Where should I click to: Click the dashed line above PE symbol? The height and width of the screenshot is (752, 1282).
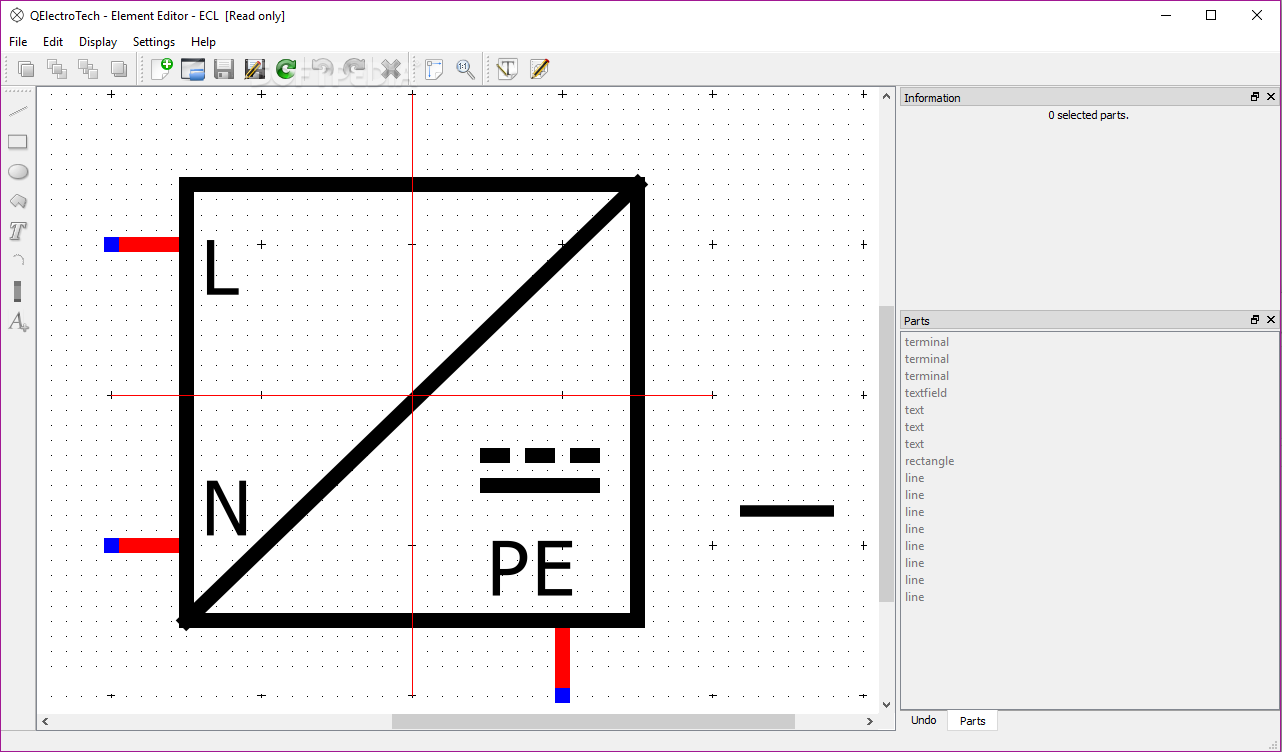[x=540, y=455]
